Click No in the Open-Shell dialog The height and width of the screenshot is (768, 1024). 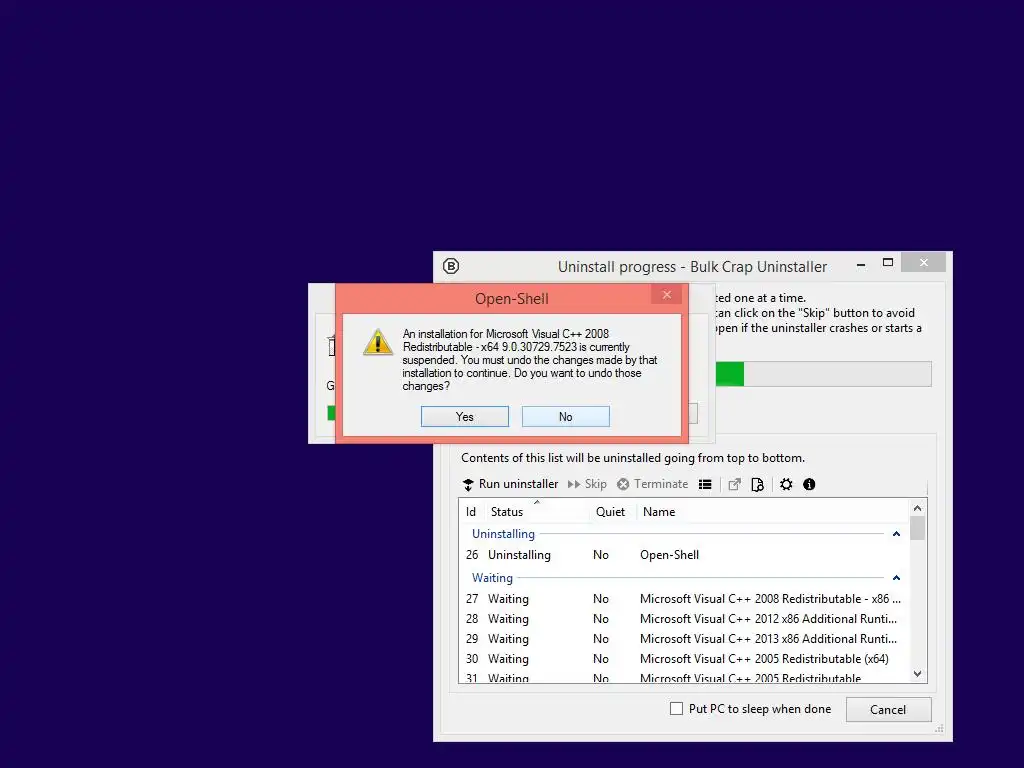566,417
